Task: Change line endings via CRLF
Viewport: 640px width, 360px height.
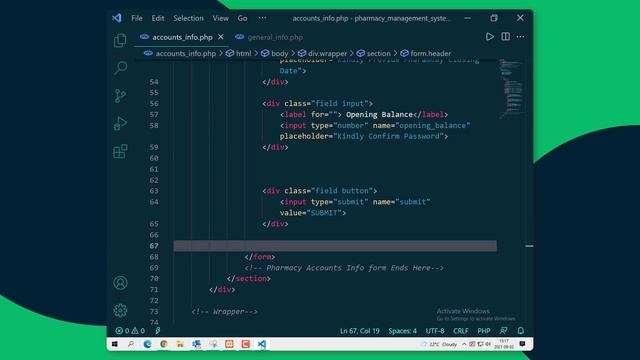Action: [460, 331]
